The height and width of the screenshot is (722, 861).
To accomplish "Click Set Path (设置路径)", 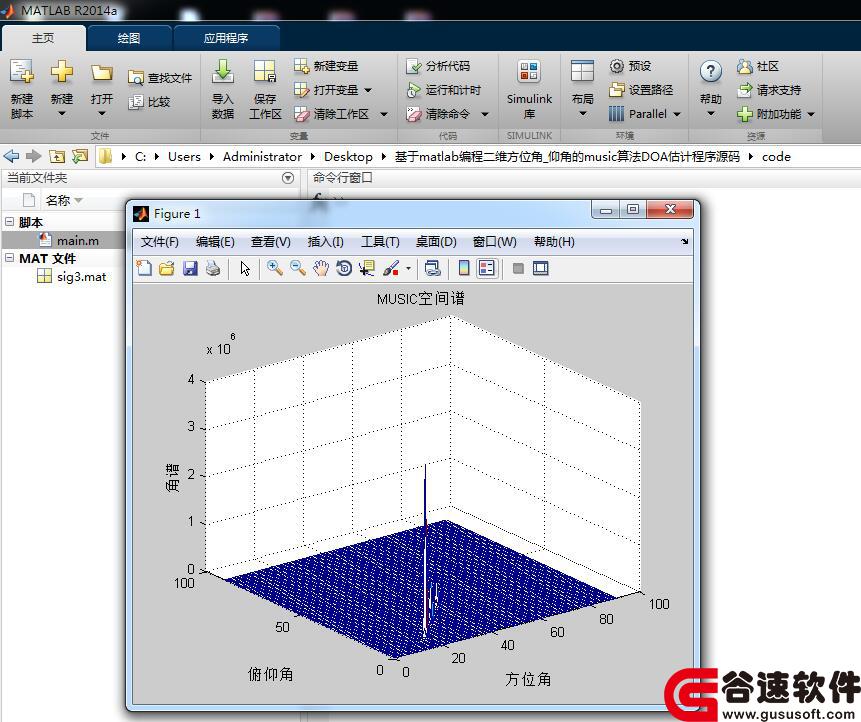I will pos(641,90).
